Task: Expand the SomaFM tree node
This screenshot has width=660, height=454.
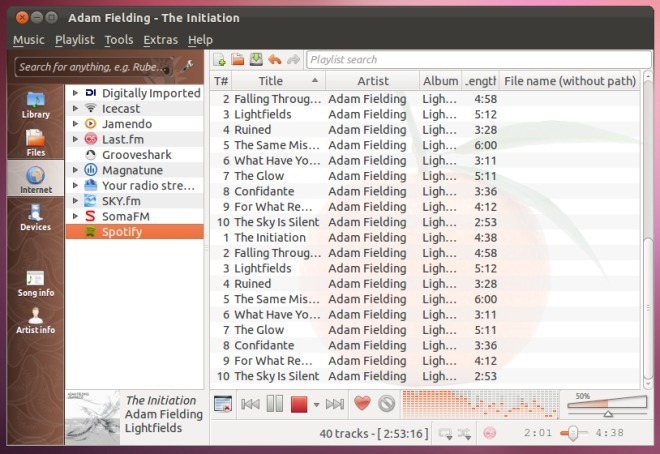Action: [75, 216]
